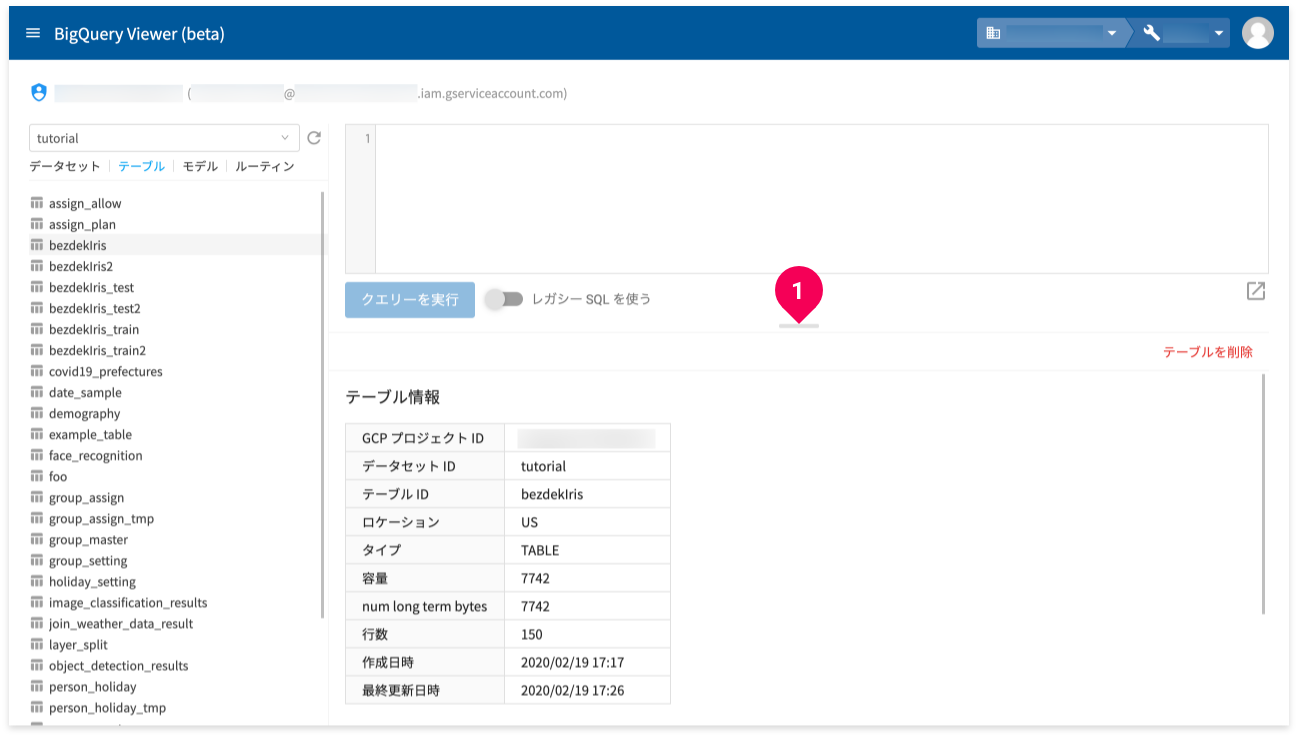Image resolution: width=1298 pixels, height=738 pixels.
Task: Click the データセット ID value tutorial
Action: pyautogui.click(x=543, y=466)
